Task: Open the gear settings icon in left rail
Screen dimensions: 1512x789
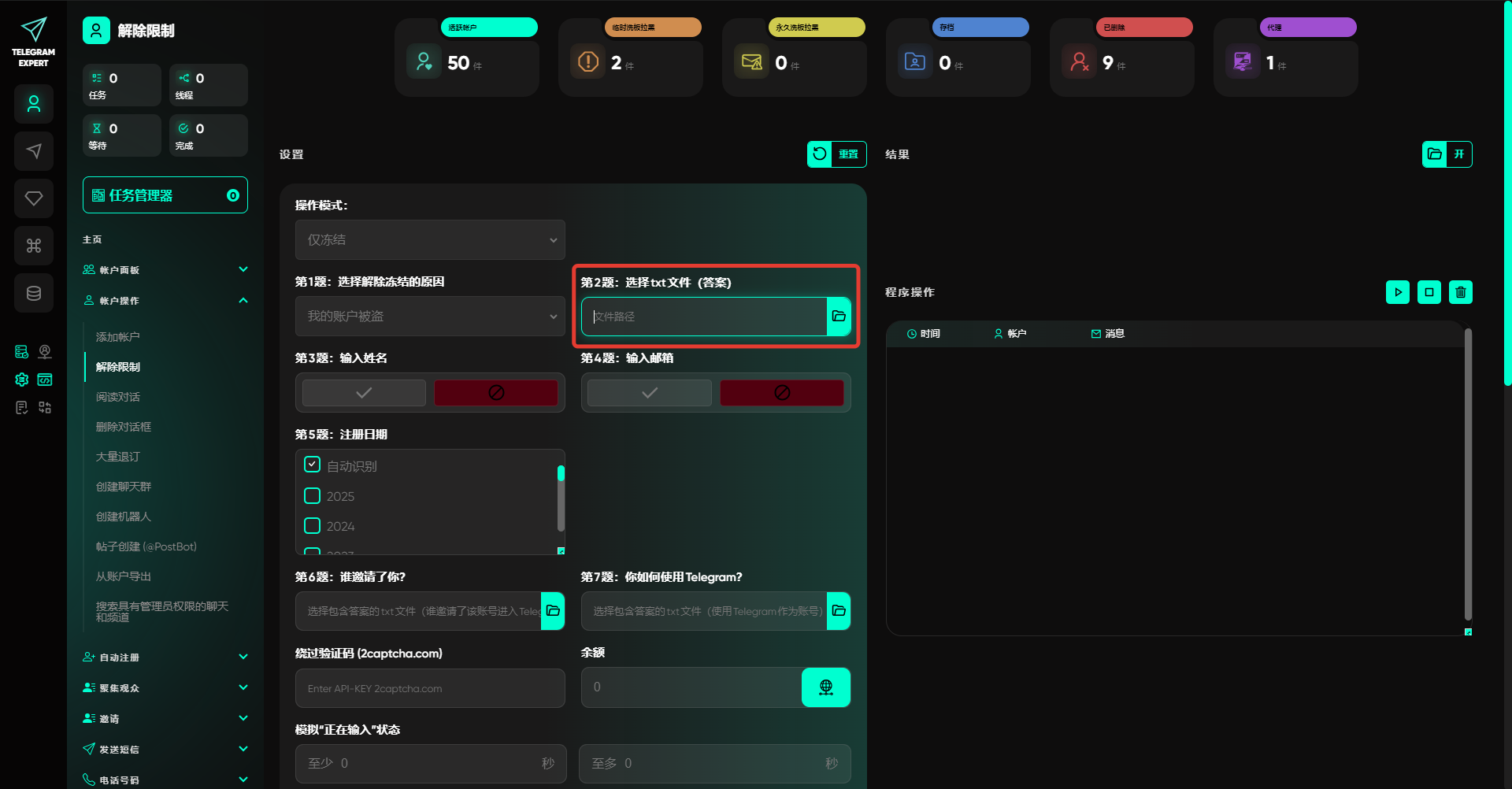Action: pos(22,380)
